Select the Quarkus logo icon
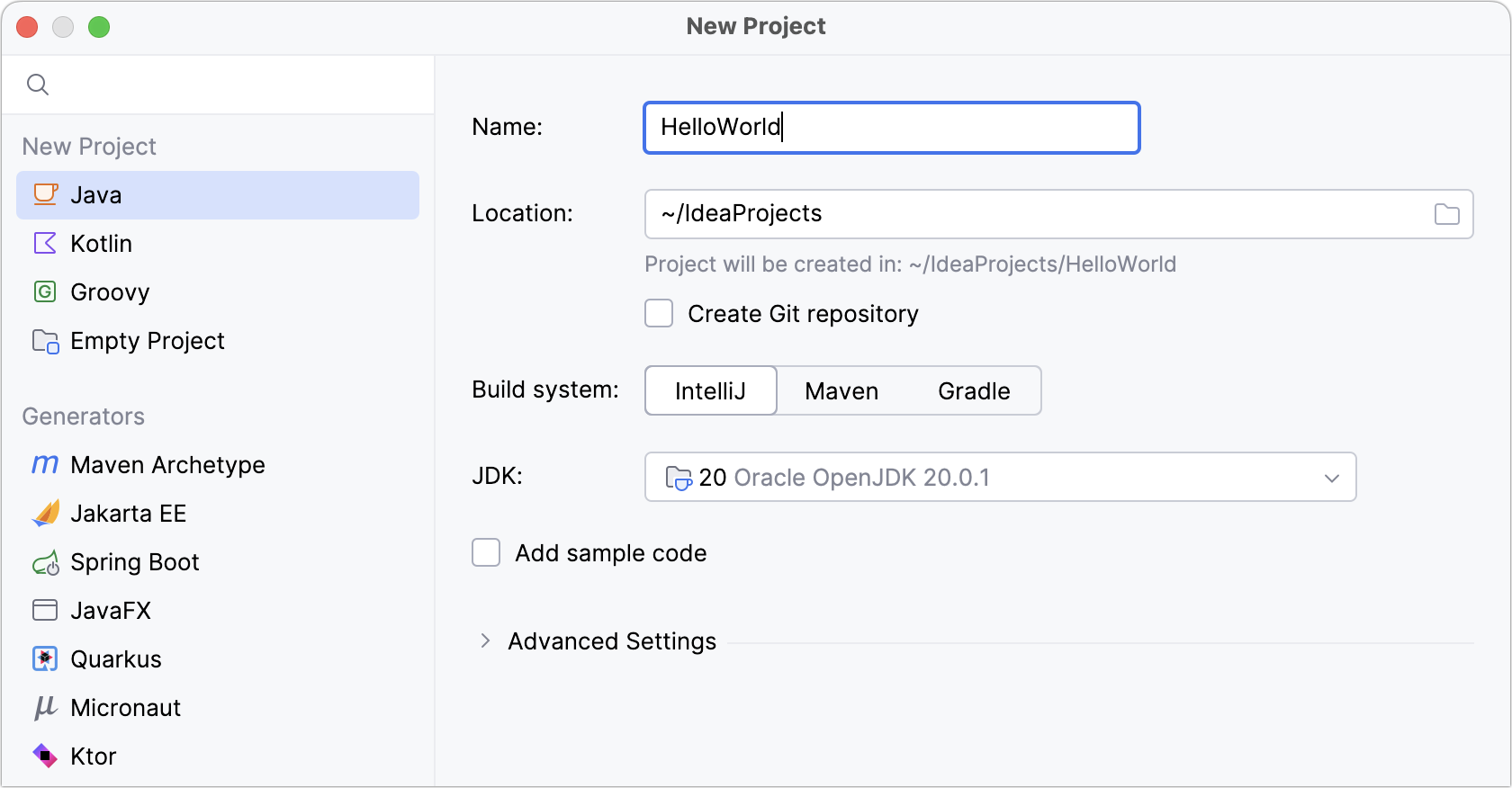The width and height of the screenshot is (1512, 788). [45, 658]
